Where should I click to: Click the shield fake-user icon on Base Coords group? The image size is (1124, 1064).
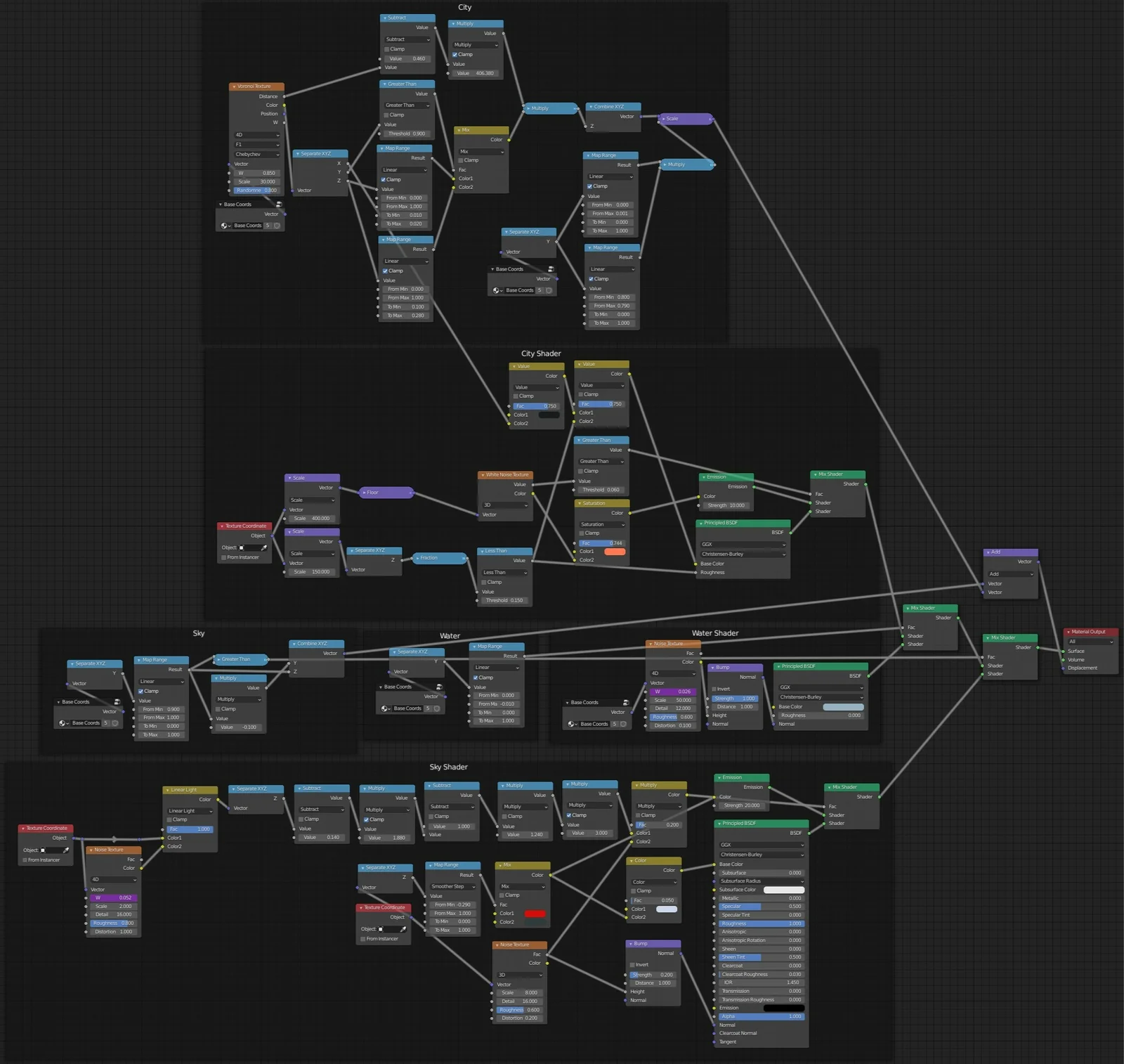pyautogui.click(x=277, y=226)
